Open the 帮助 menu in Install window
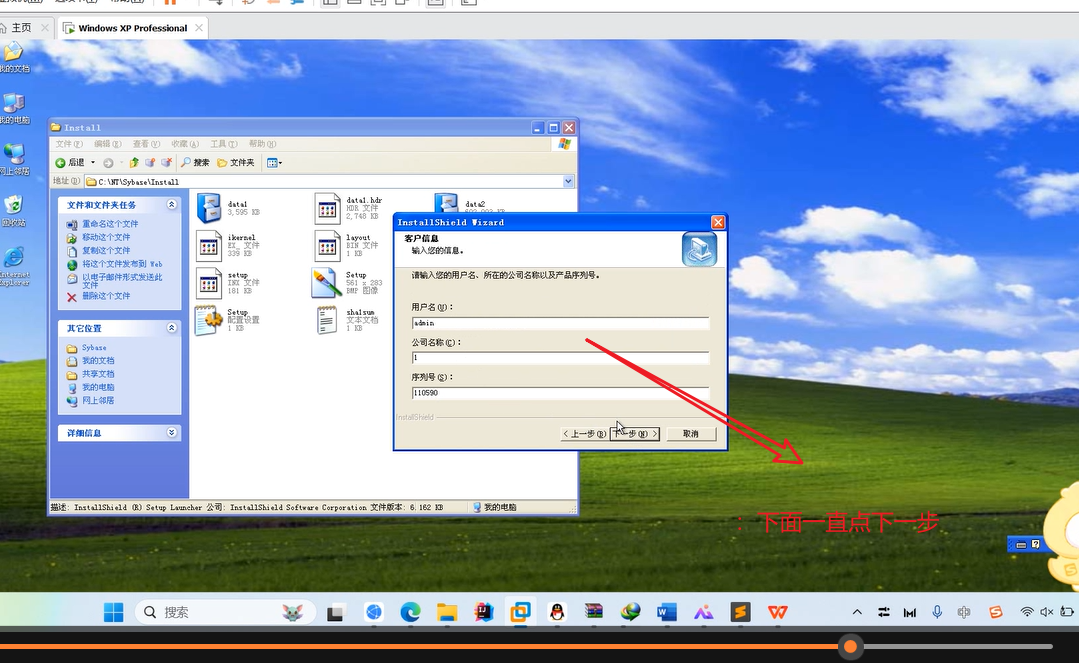The image size is (1079, 663). tap(262, 144)
